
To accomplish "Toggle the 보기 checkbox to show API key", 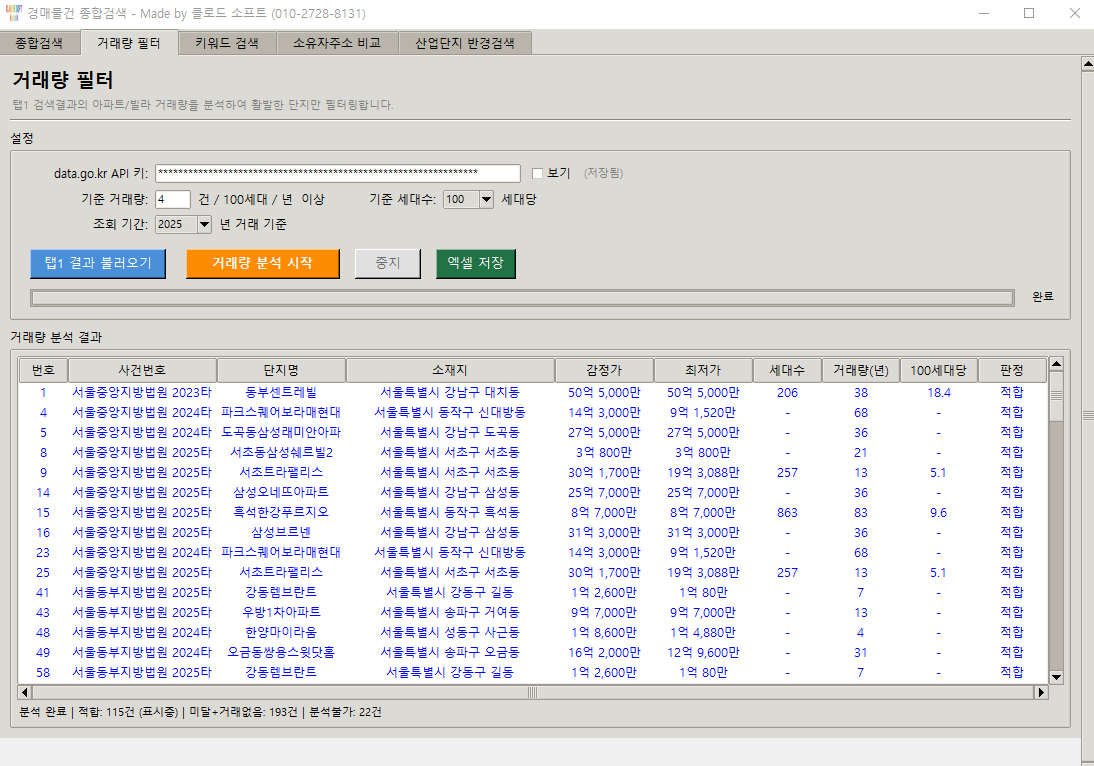I will (537, 173).
